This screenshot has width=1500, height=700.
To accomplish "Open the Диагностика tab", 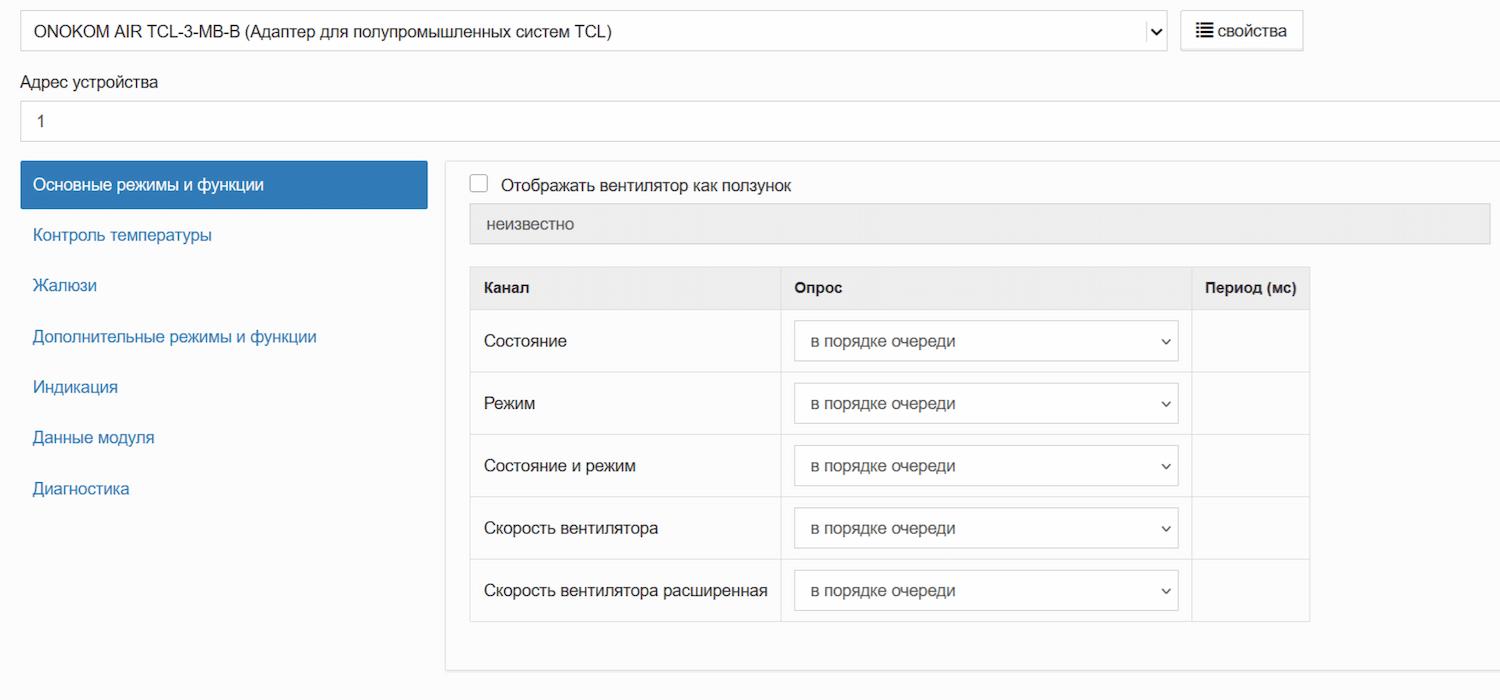I will coord(81,489).
